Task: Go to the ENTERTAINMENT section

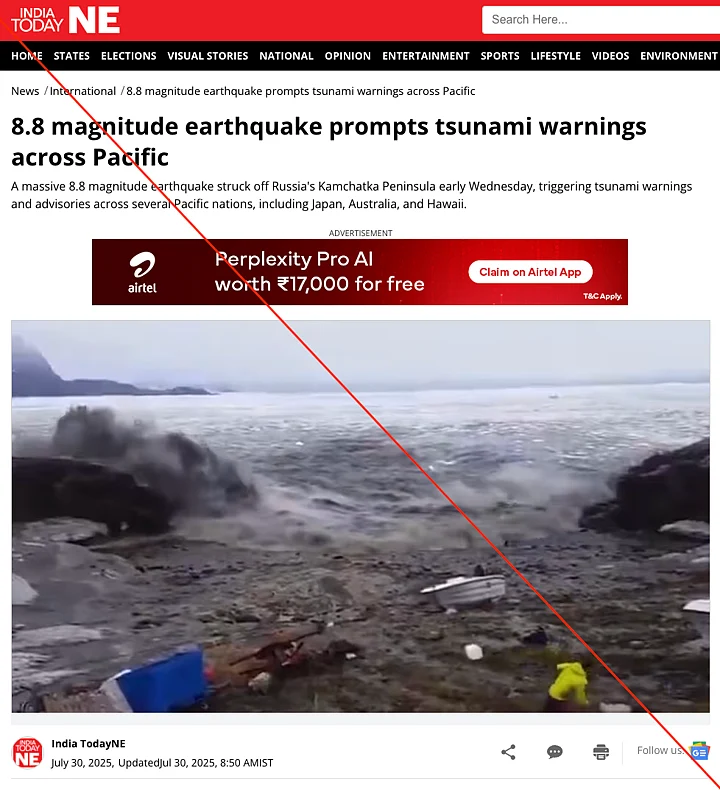Action: click(x=426, y=56)
